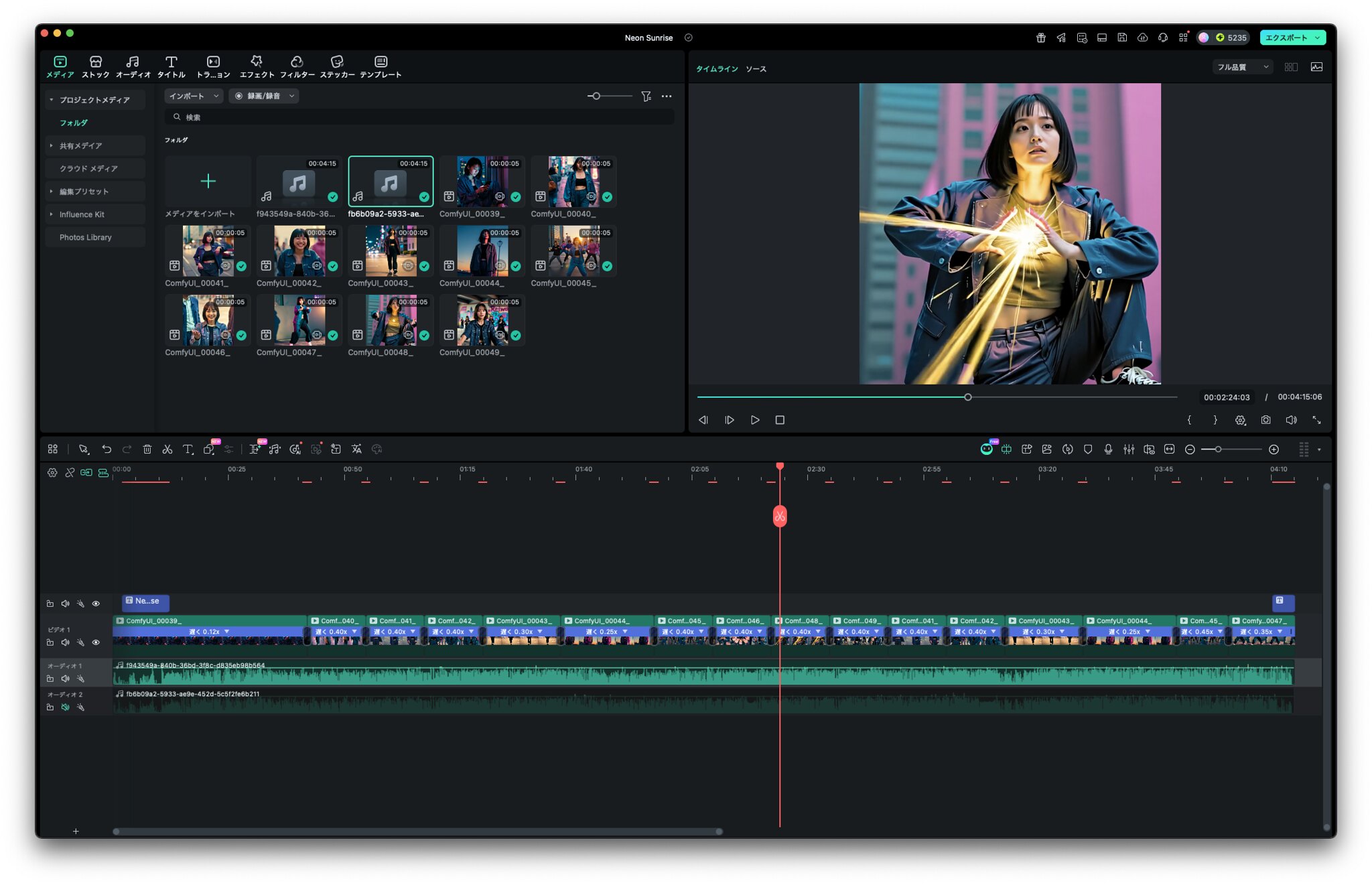Open the audio mixer icon in timeline toolbar
The image size is (1372, 885).
click(1129, 450)
